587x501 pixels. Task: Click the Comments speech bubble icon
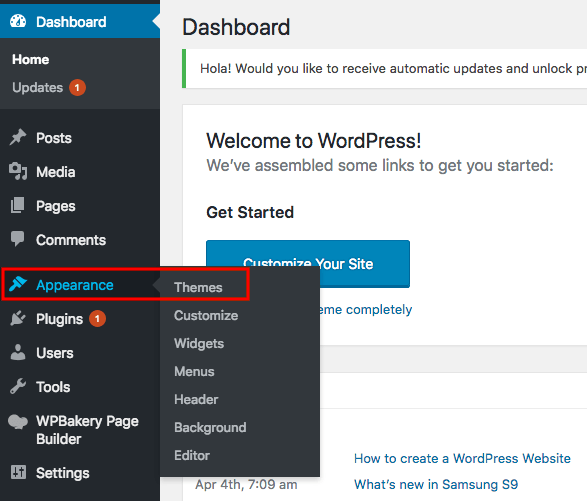pyautogui.click(x=18, y=239)
